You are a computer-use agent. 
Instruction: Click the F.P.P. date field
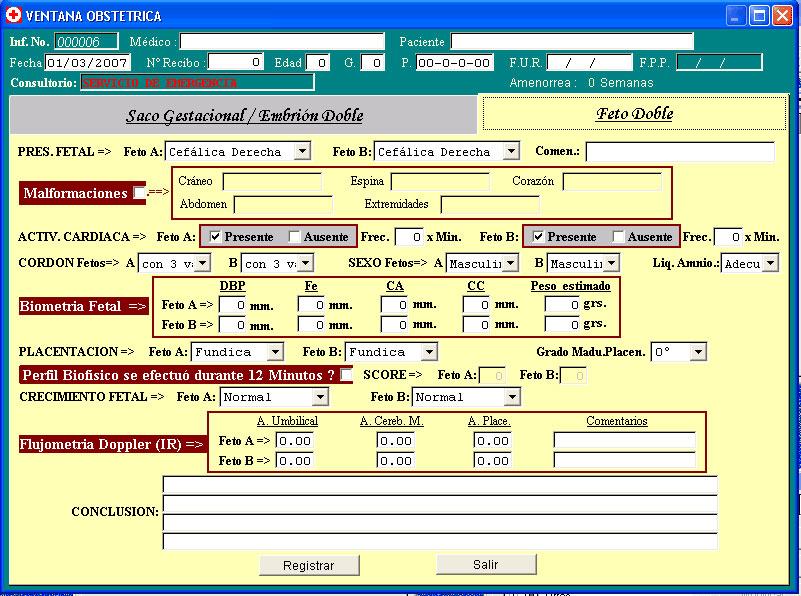[x=719, y=63]
